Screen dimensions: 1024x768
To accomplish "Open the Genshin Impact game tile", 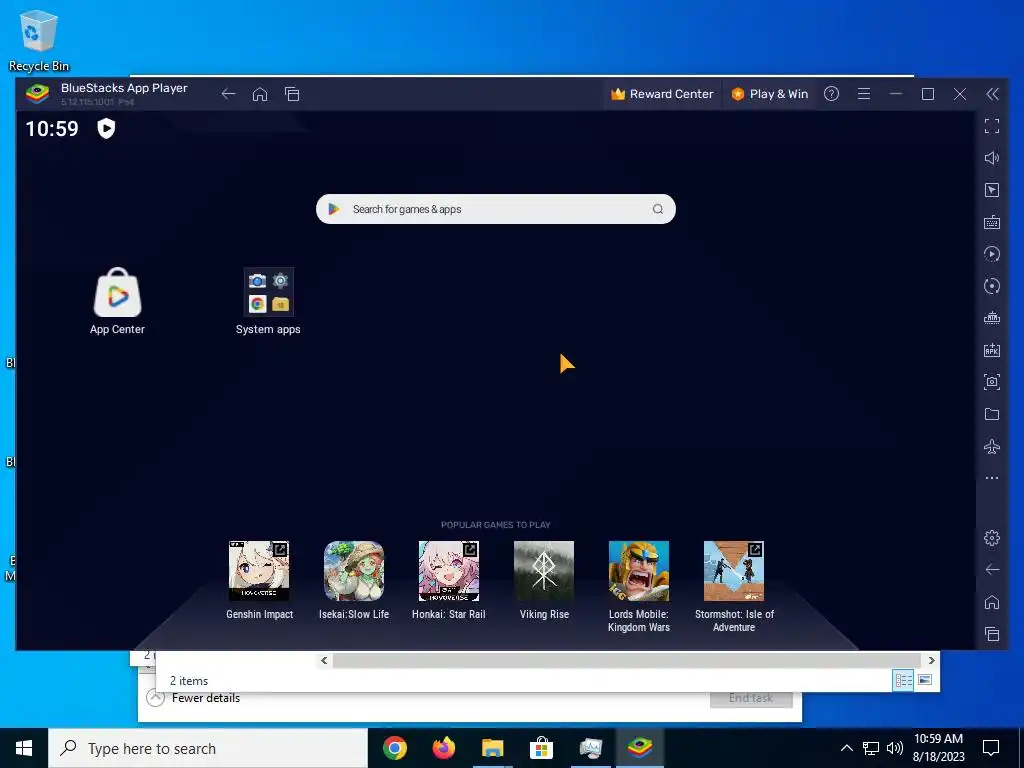I will coord(259,580).
